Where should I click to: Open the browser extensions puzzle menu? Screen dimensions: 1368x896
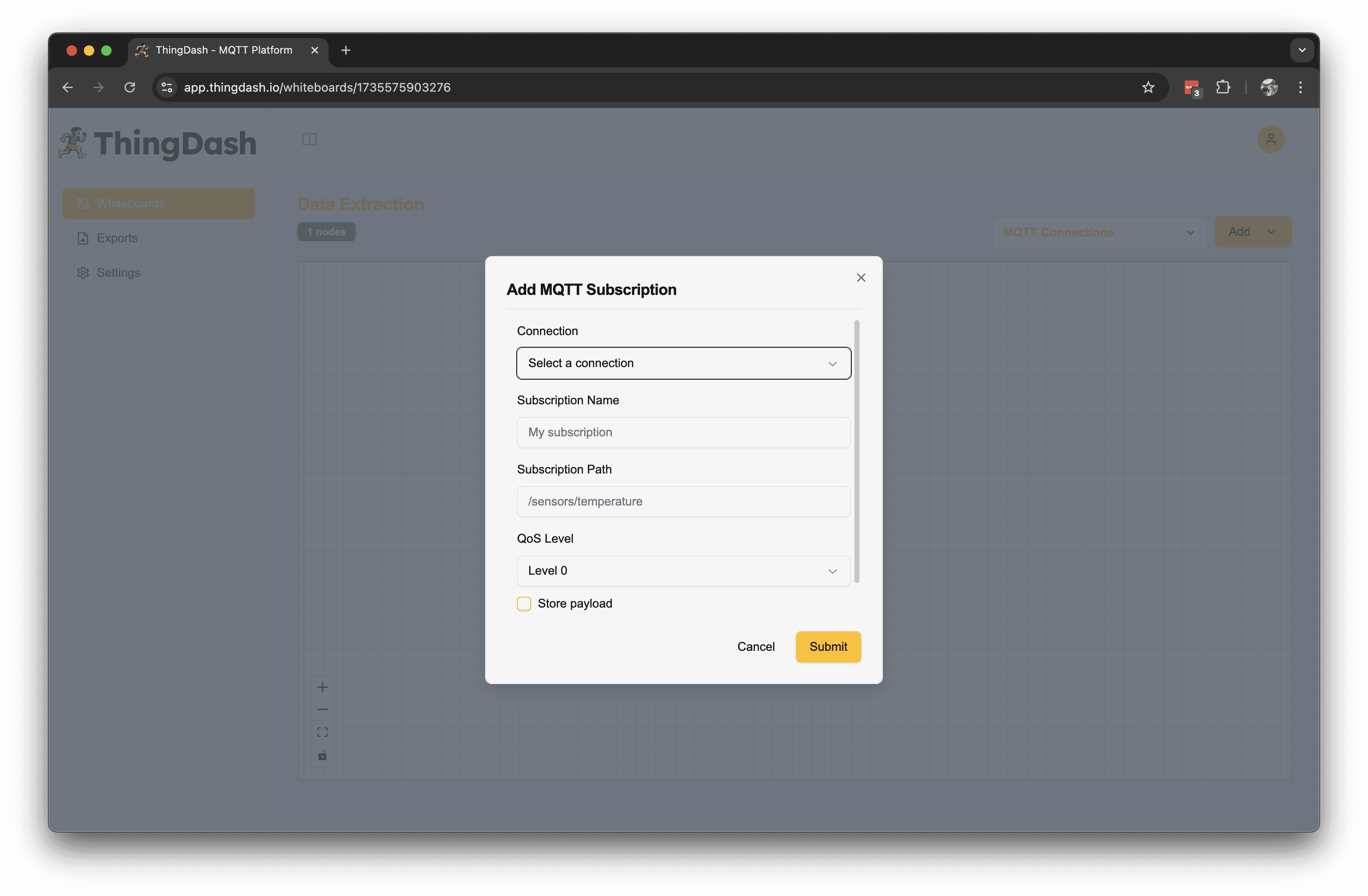click(1223, 87)
